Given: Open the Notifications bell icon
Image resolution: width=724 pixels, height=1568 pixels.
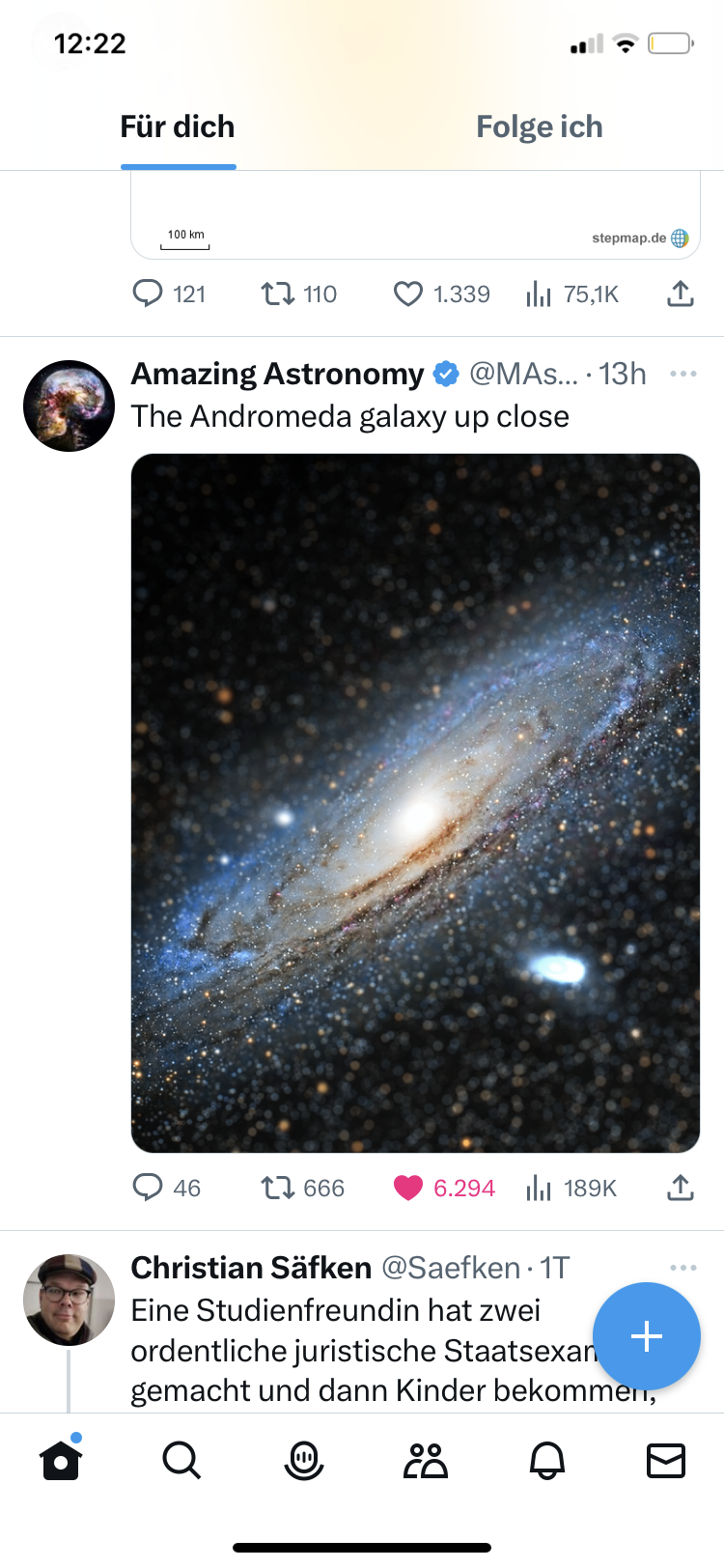Looking at the screenshot, I should click(547, 1462).
